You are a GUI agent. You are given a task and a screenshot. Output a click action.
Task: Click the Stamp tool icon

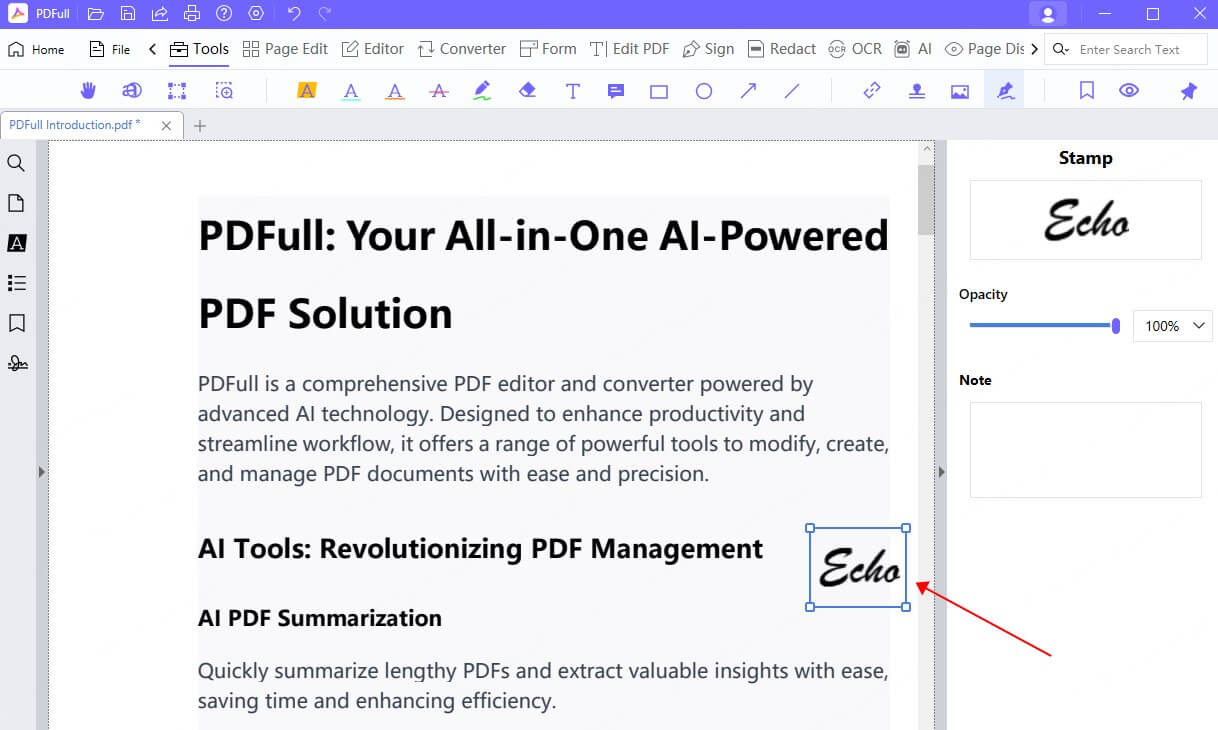pyautogui.click(x=916, y=91)
